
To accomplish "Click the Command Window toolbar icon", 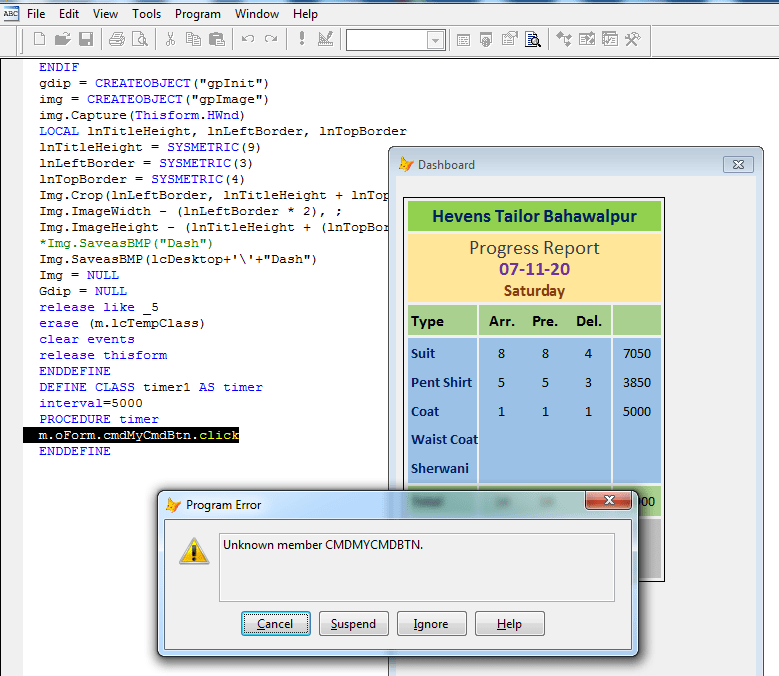I will tap(463, 39).
